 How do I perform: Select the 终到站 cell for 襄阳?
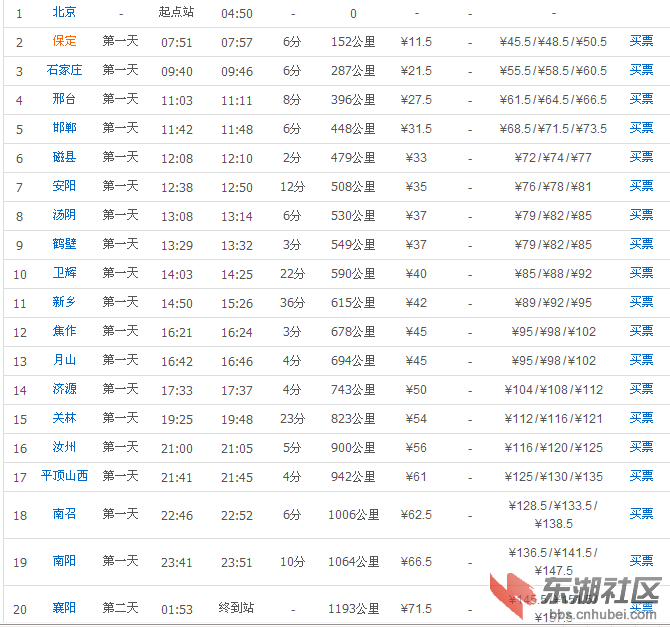(236, 607)
